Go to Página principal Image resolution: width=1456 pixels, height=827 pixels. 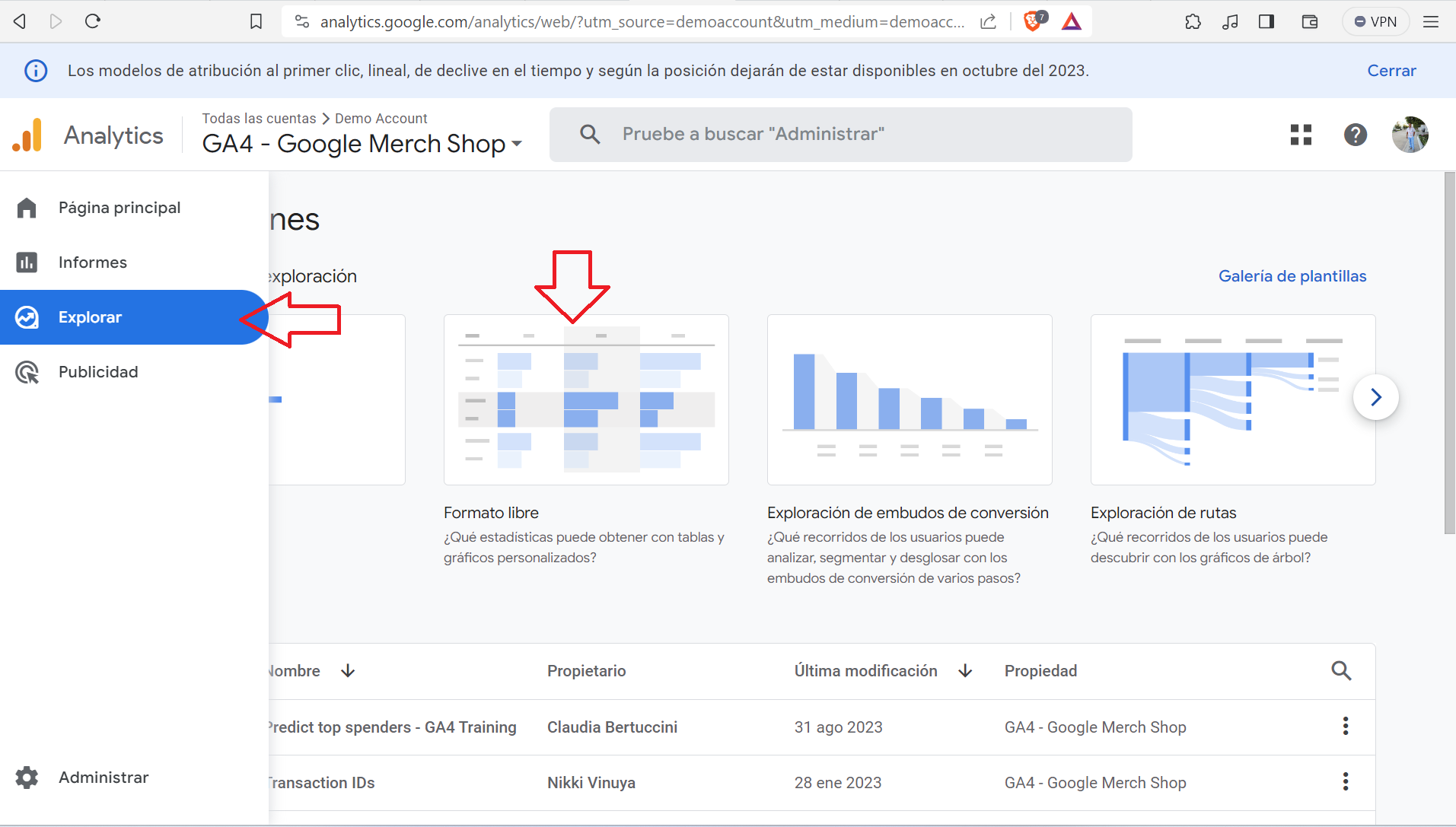click(119, 208)
